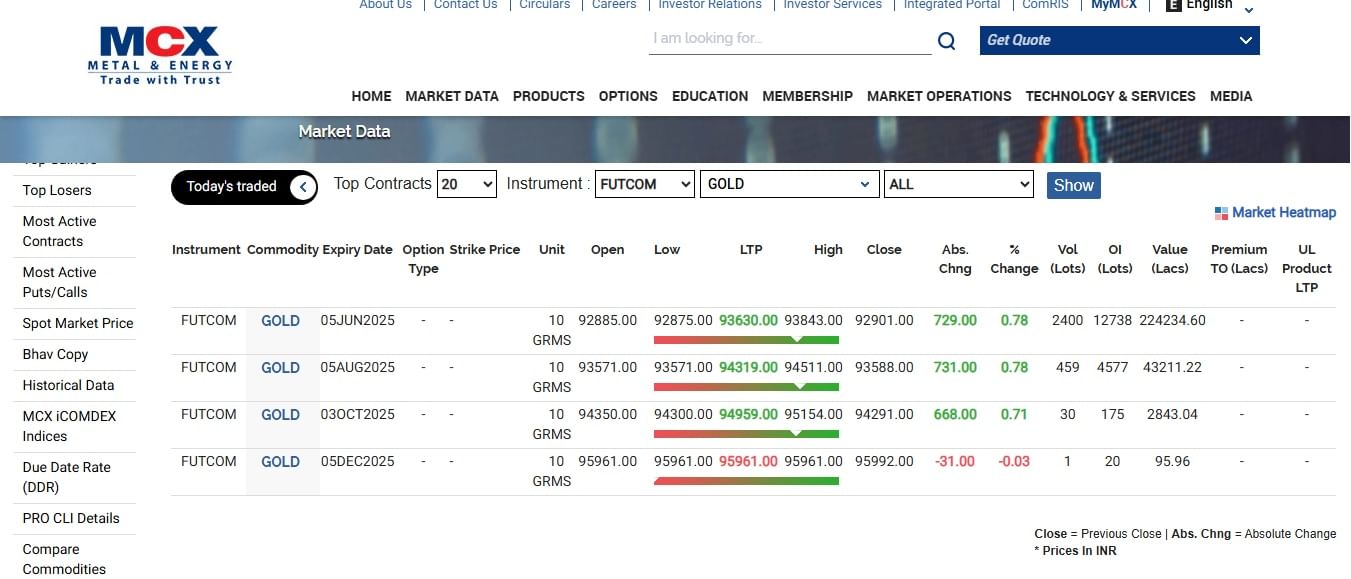Open the TECHNOLOGY & SERVICES menu
Image resolution: width=1351 pixels, height=579 pixels.
pos(1110,96)
